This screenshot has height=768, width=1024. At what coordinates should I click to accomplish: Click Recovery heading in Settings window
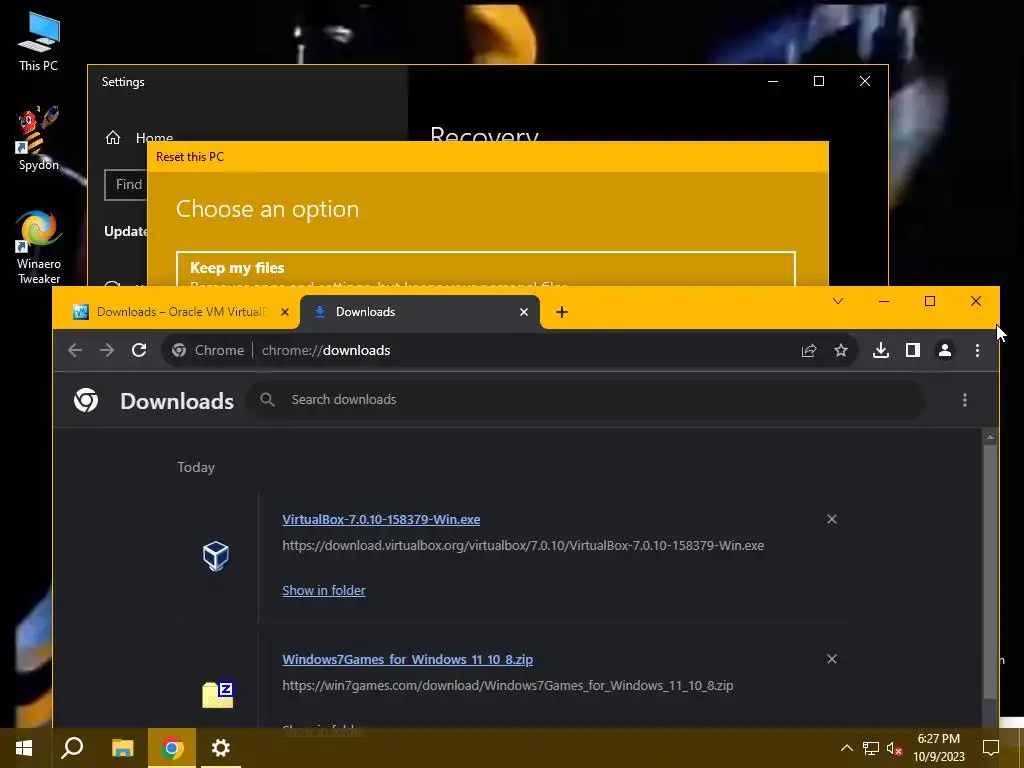tap(485, 134)
